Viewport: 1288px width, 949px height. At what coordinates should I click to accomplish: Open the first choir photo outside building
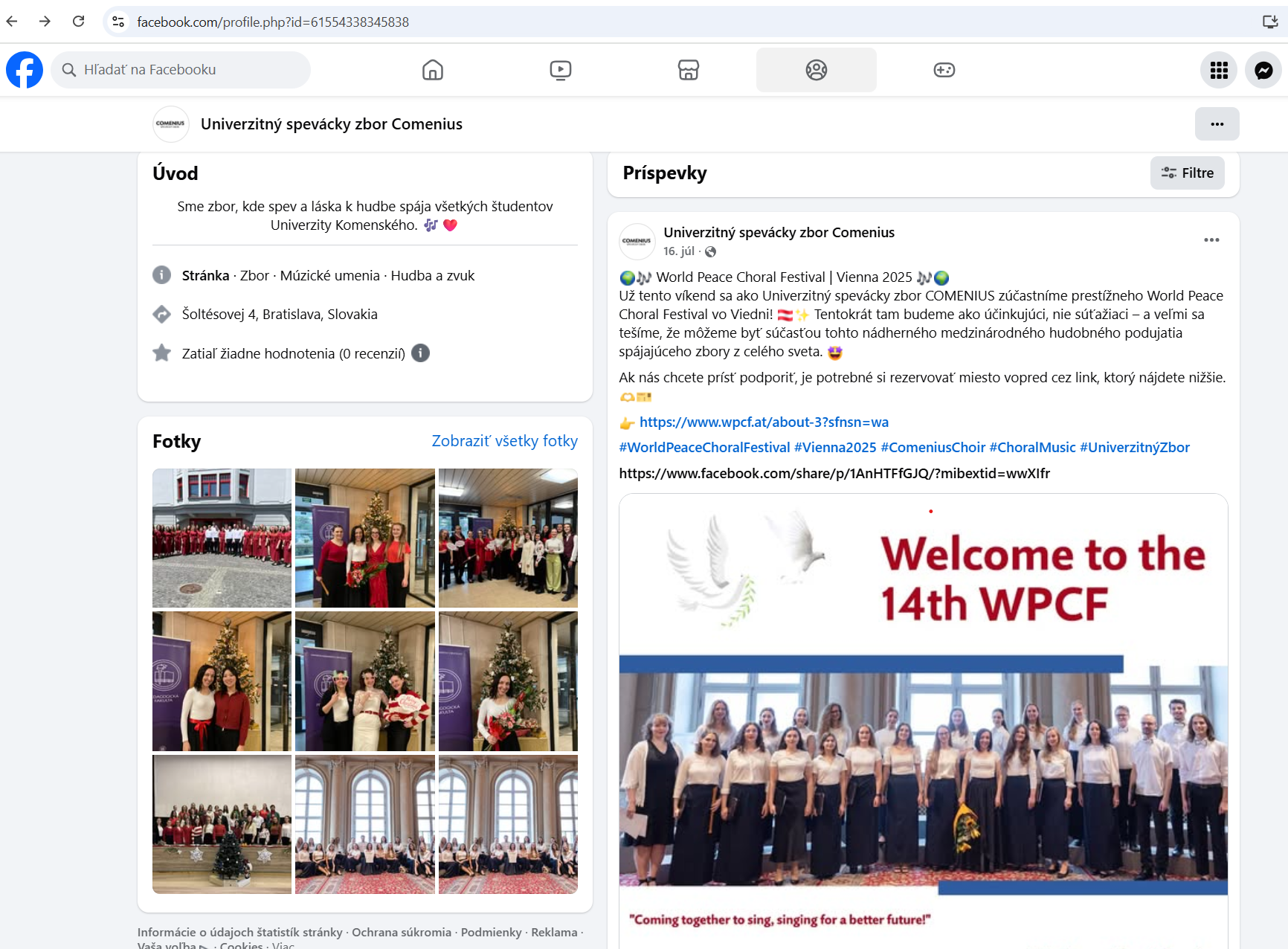point(222,538)
